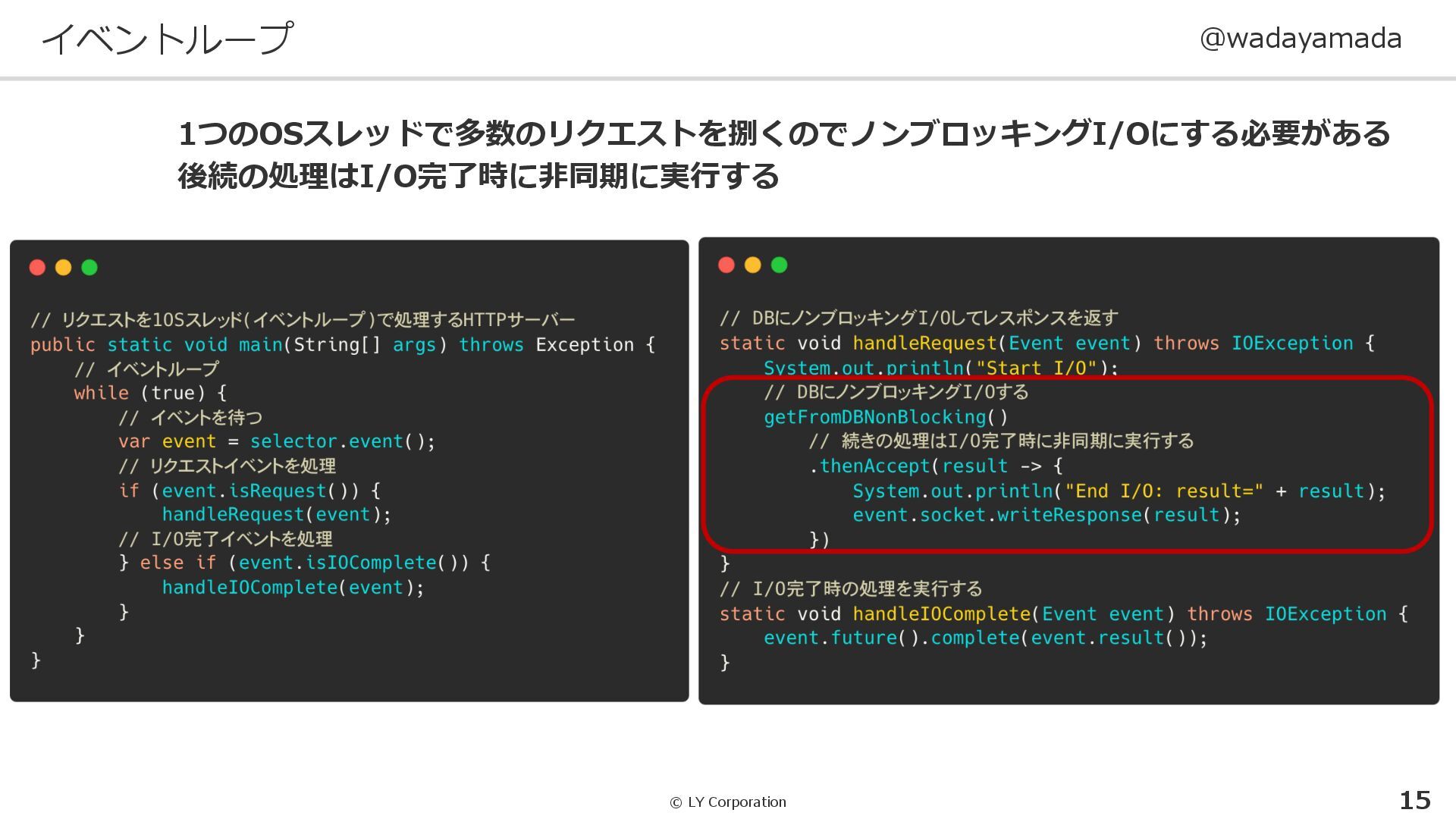Click the selector.event() assignment line

[276, 441]
